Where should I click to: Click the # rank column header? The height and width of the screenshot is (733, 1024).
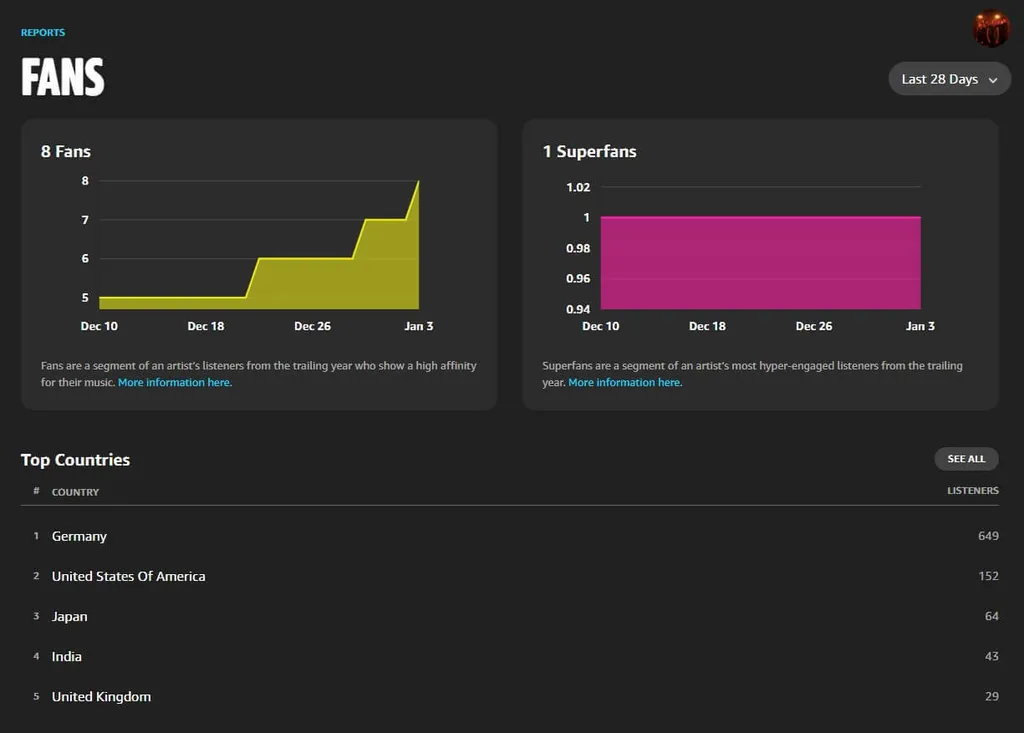click(x=36, y=491)
